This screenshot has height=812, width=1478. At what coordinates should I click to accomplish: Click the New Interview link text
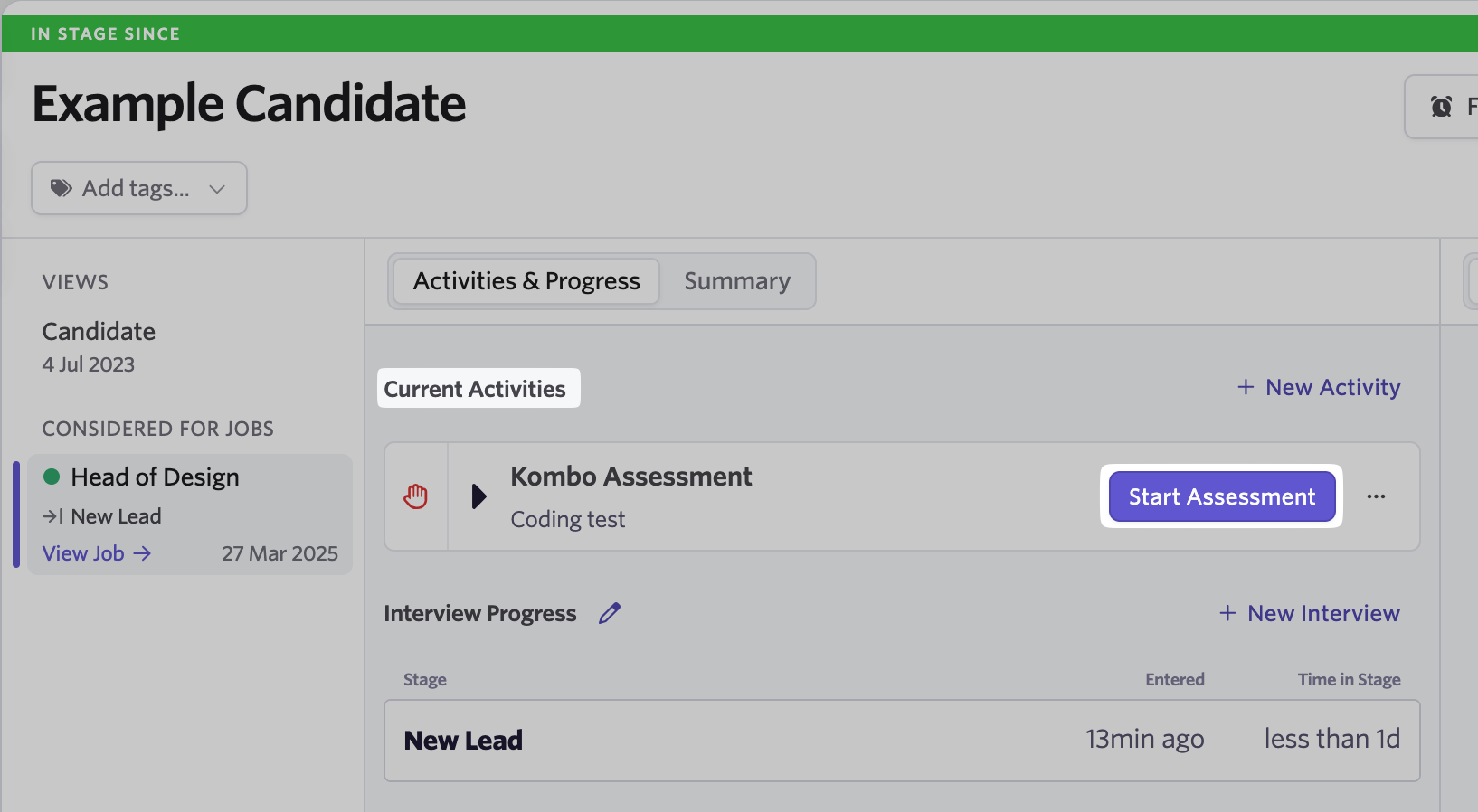pyautogui.click(x=1324, y=613)
